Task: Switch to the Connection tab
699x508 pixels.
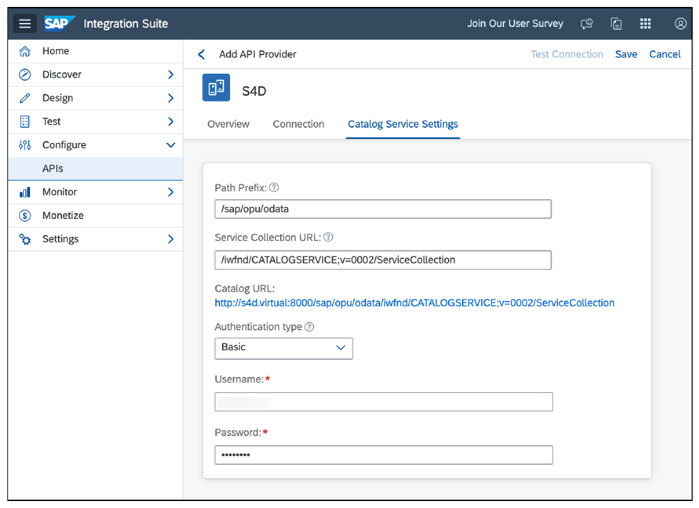Action: (298, 124)
